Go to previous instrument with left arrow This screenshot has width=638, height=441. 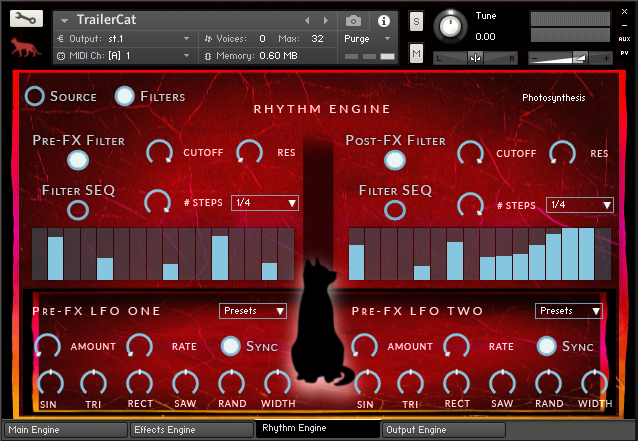(x=307, y=20)
